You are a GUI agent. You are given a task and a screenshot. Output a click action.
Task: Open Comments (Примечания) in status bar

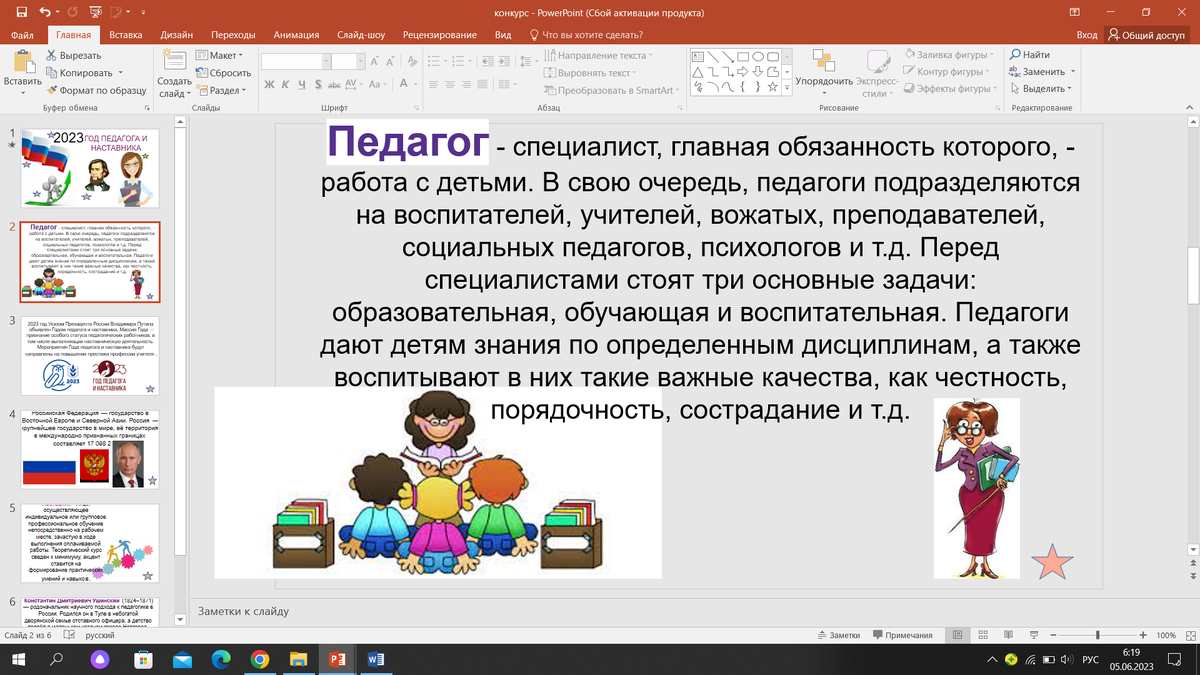[x=901, y=635]
